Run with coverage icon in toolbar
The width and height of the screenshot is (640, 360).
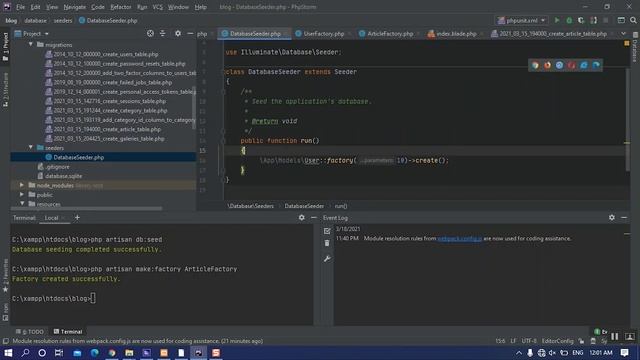[x=581, y=20]
